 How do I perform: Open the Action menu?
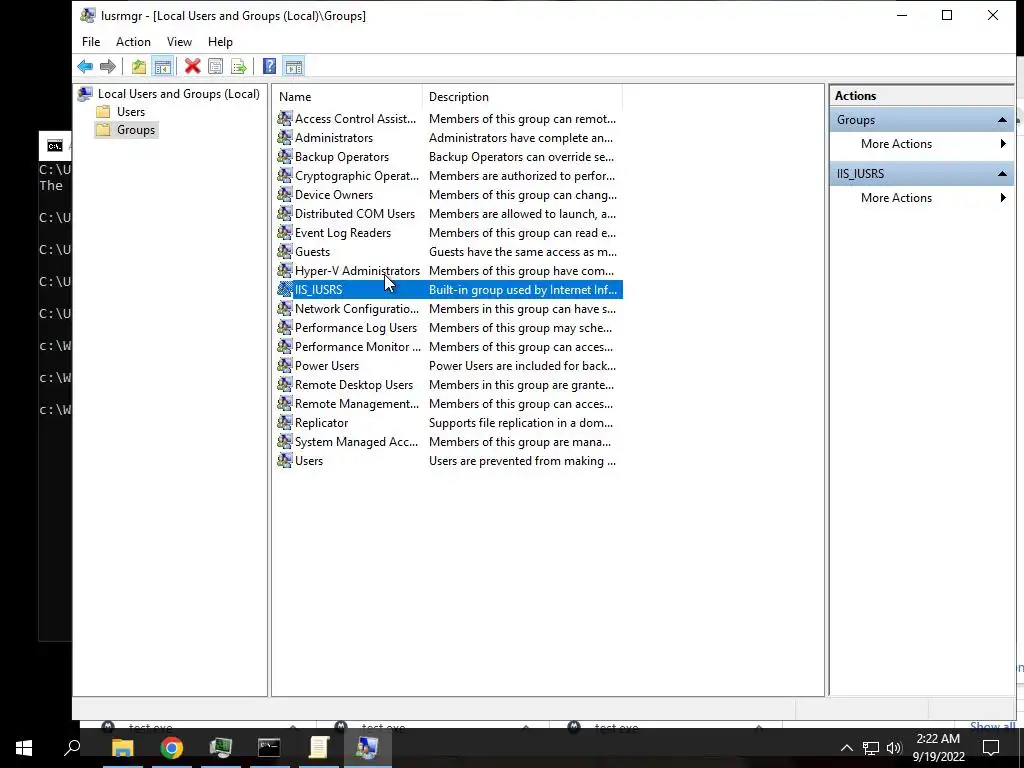coord(133,42)
